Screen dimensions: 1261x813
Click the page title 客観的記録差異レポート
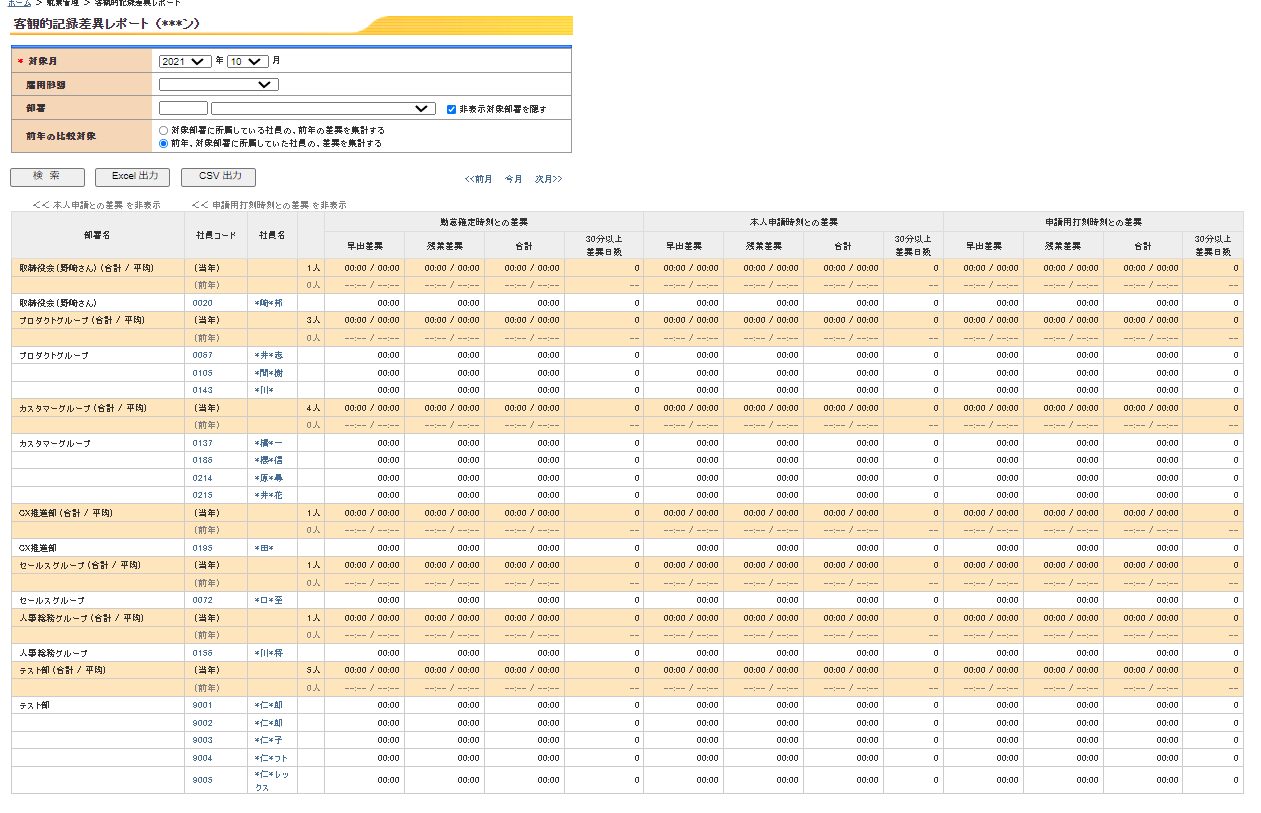tap(105, 23)
